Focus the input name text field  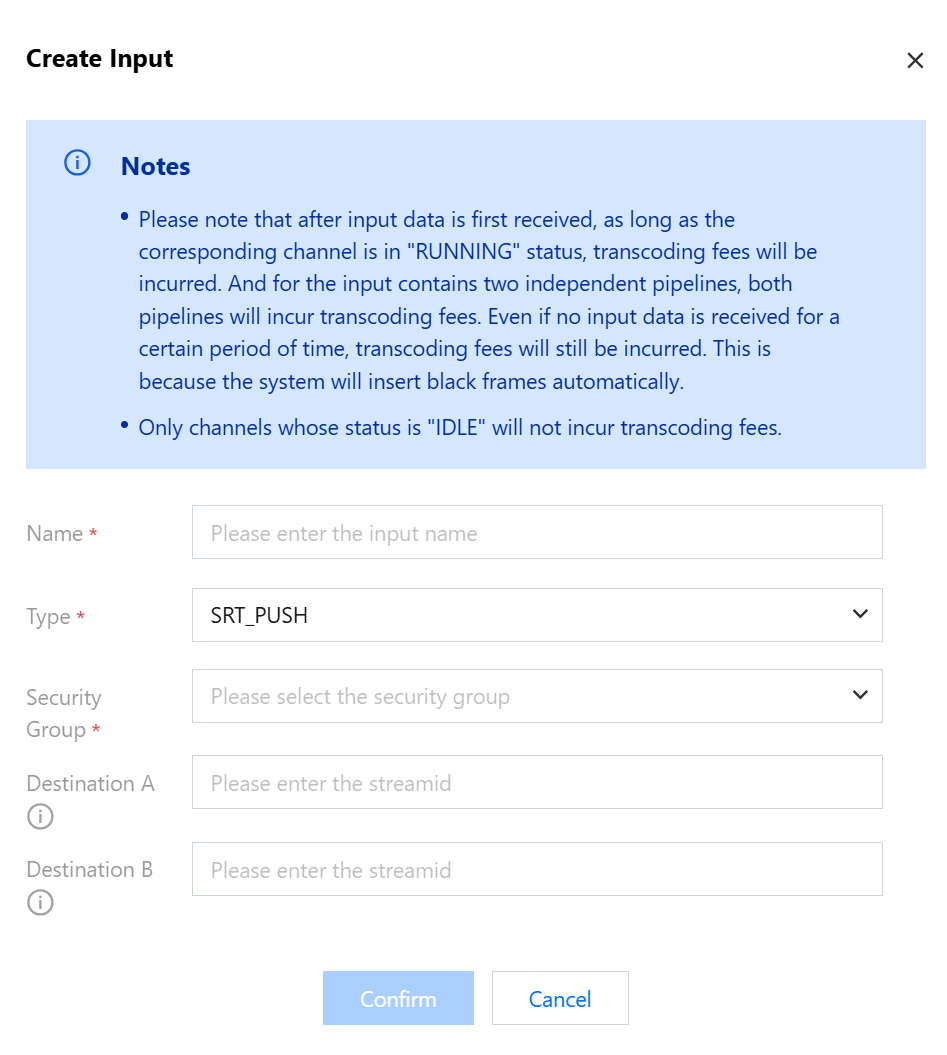(537, 532)
